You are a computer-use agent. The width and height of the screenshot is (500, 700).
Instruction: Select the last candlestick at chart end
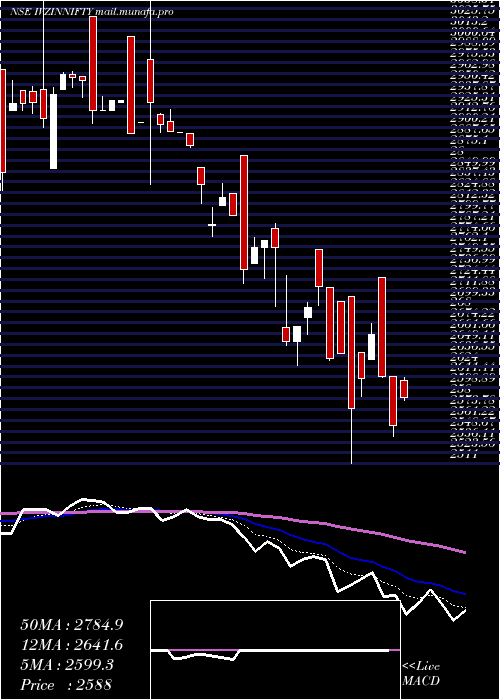pos(404,389)
